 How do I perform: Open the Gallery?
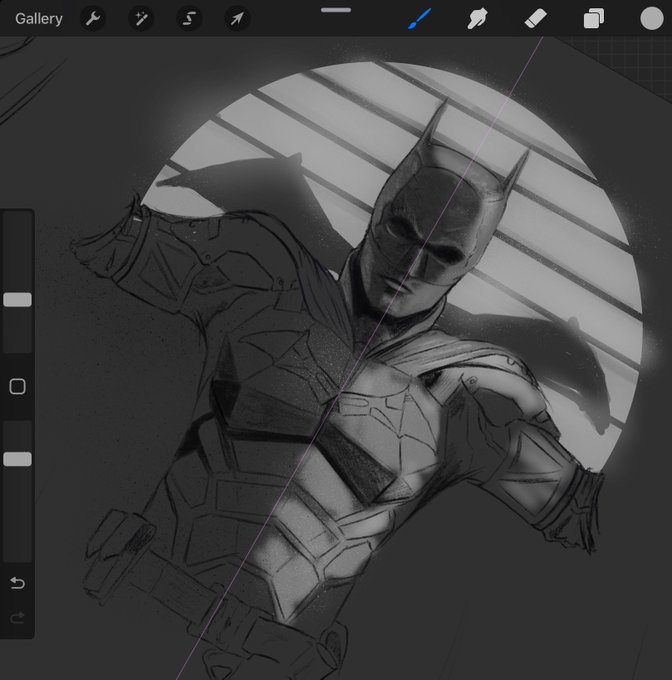click(39, 19)
